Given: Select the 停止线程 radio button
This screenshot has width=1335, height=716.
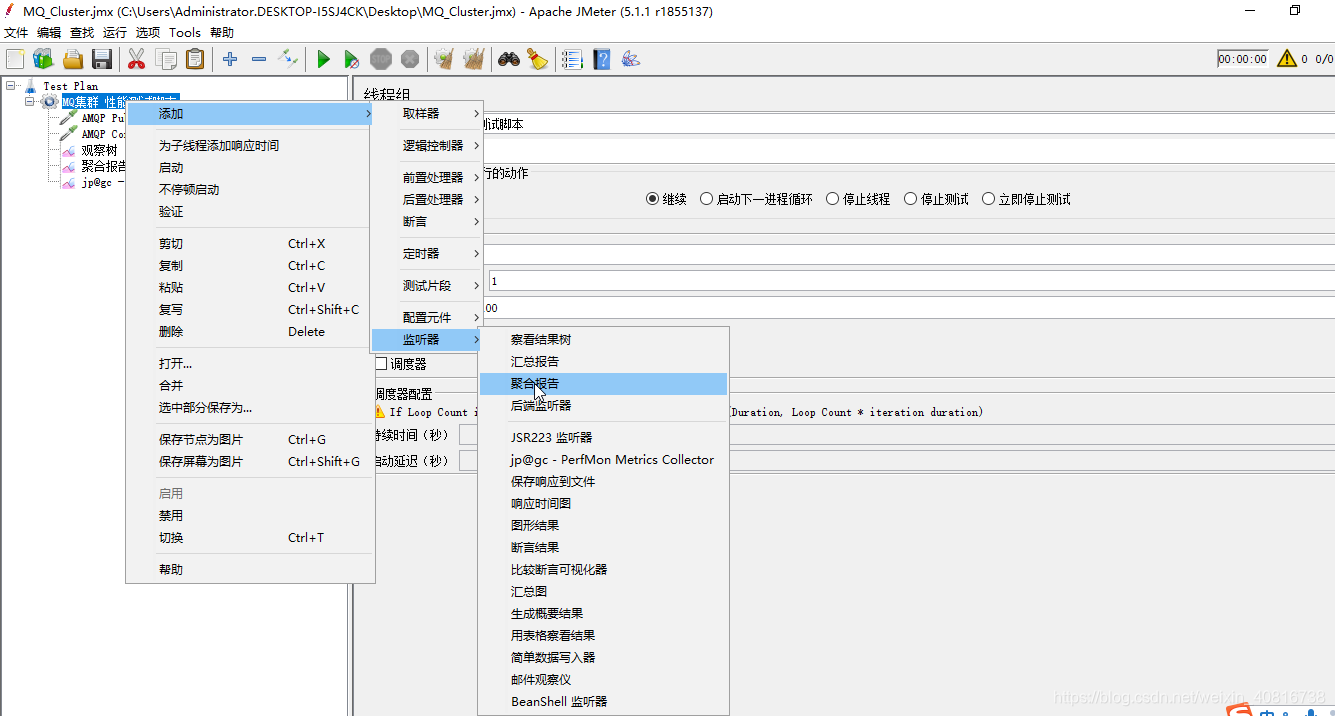Looking at the screenshot, I should [x=832, y=199].
